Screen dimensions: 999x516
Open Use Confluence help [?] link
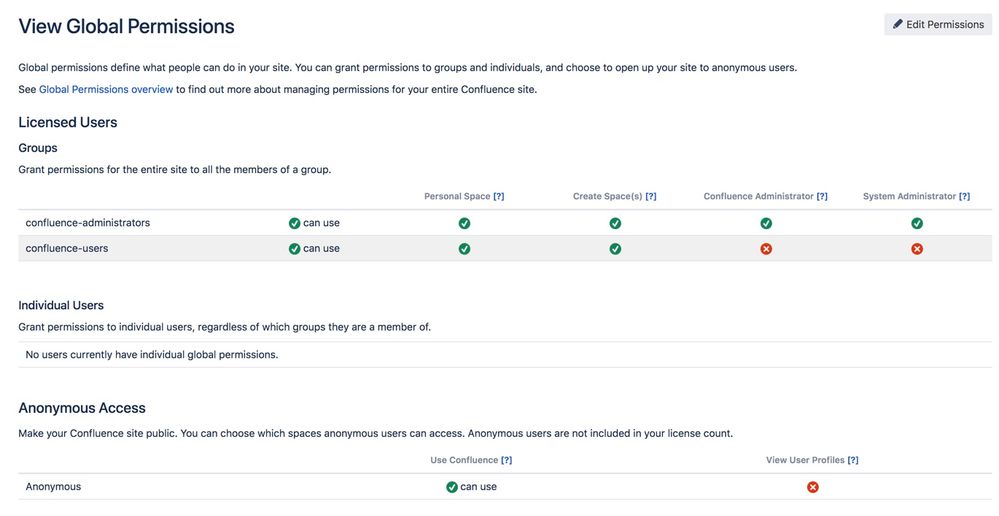506,460
